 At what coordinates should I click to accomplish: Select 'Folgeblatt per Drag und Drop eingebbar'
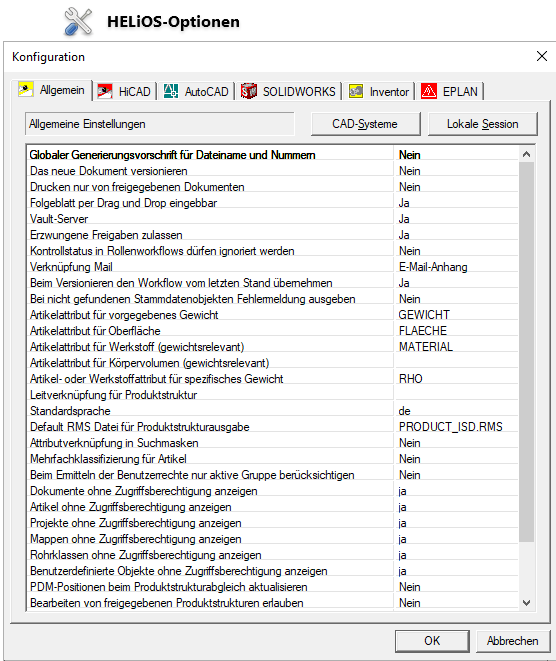pos(273,203)
